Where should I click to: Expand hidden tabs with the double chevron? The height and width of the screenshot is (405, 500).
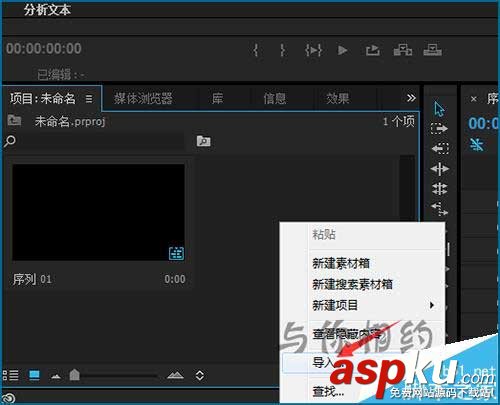[x=411, y=98]
